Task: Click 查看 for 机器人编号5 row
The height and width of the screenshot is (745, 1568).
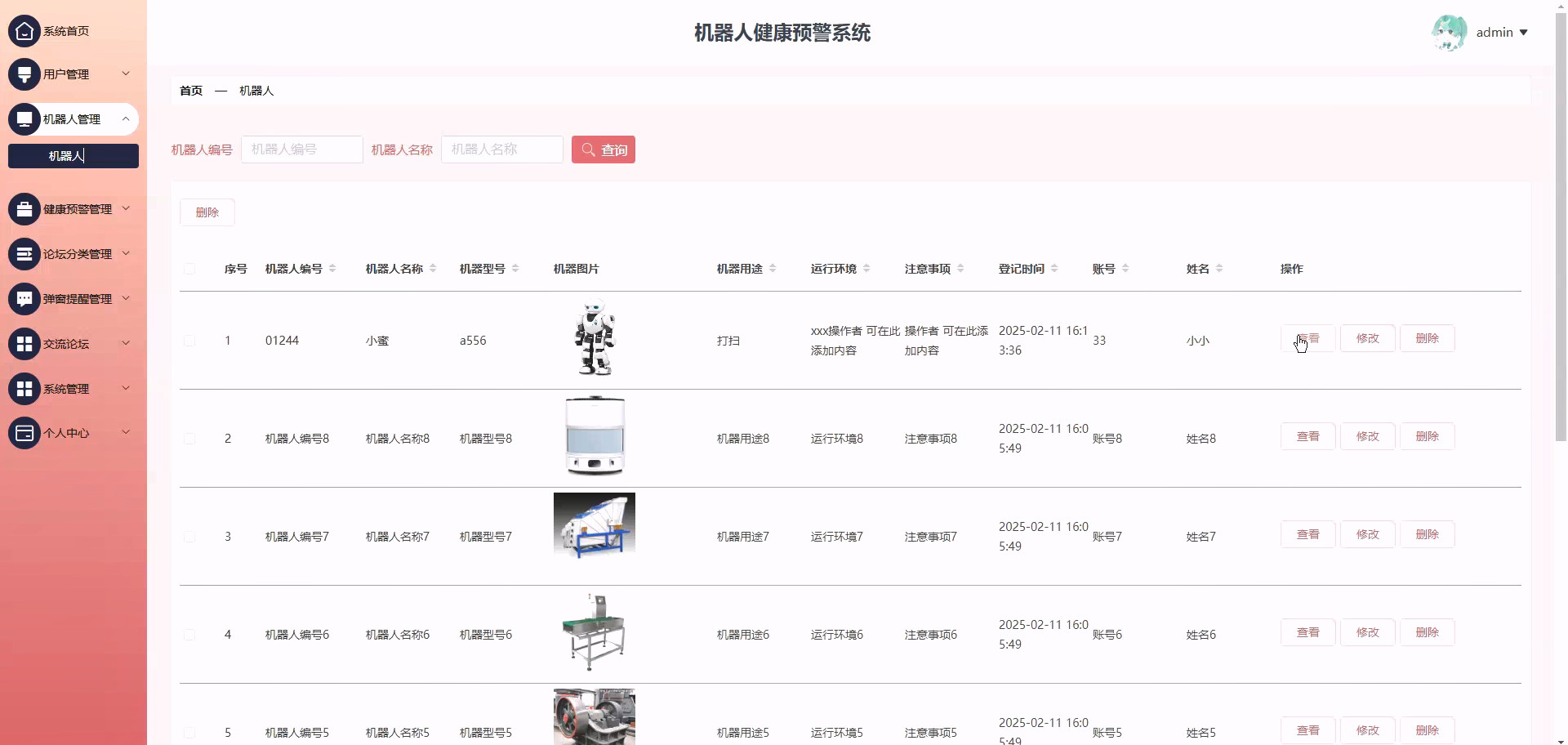Action: [x=1308, y=730]
